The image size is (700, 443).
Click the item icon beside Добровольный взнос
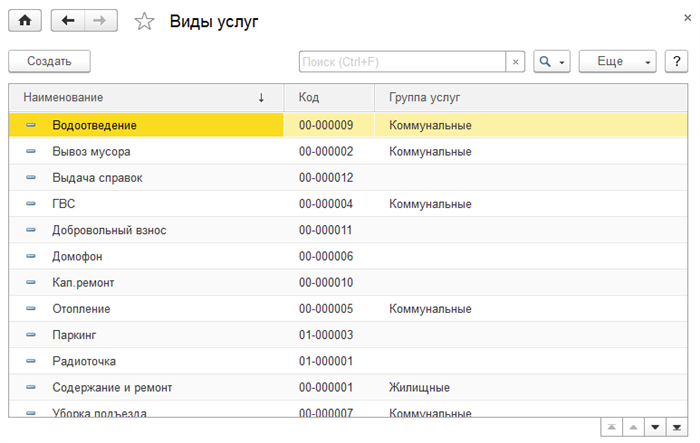click(x=31, y=230)
